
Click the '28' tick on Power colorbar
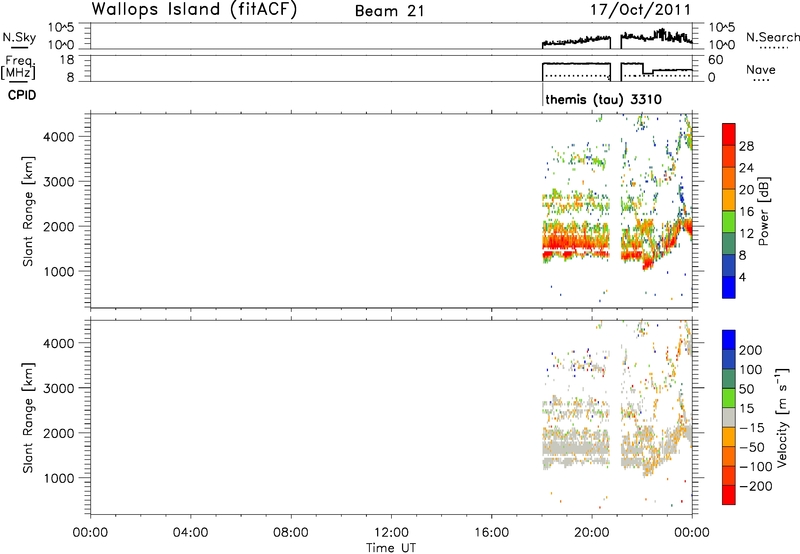(746, 146)
